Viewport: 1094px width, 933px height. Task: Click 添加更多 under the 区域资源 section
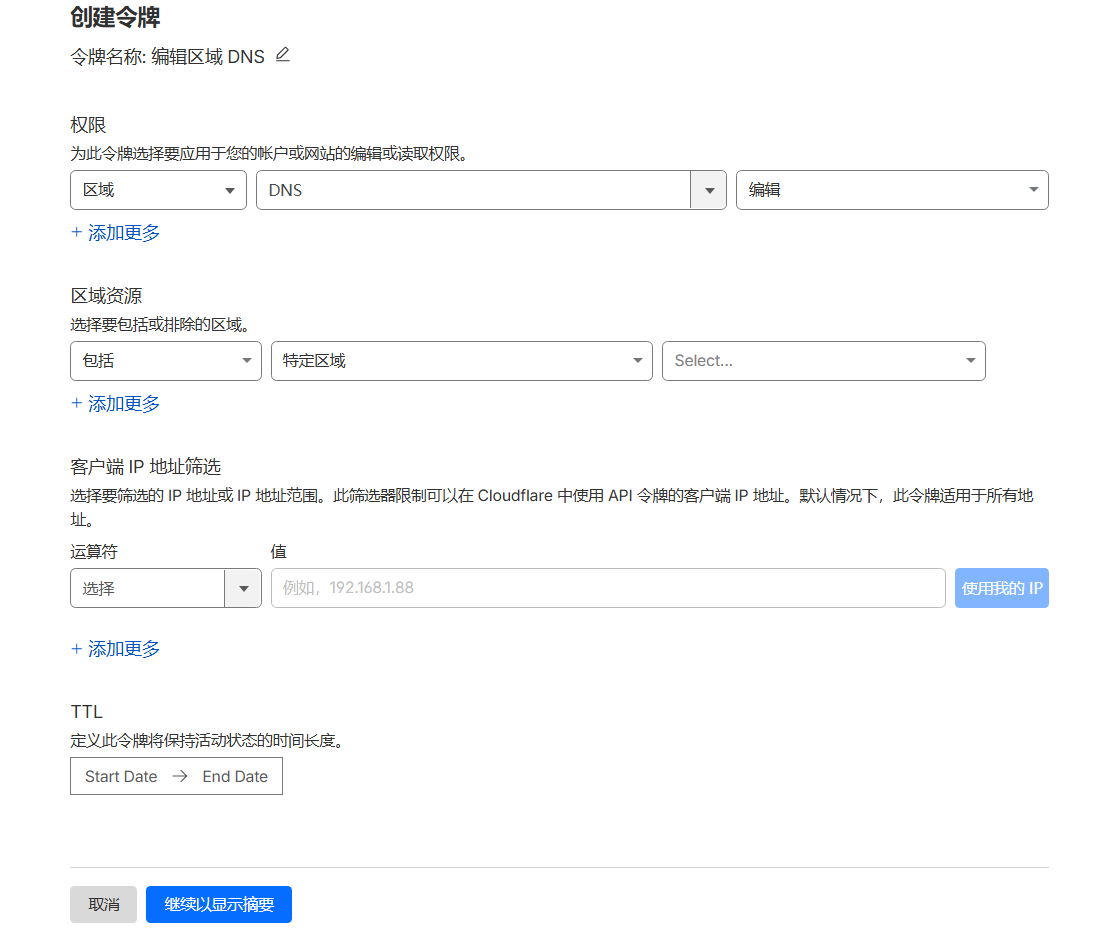(x=116, y=404)
